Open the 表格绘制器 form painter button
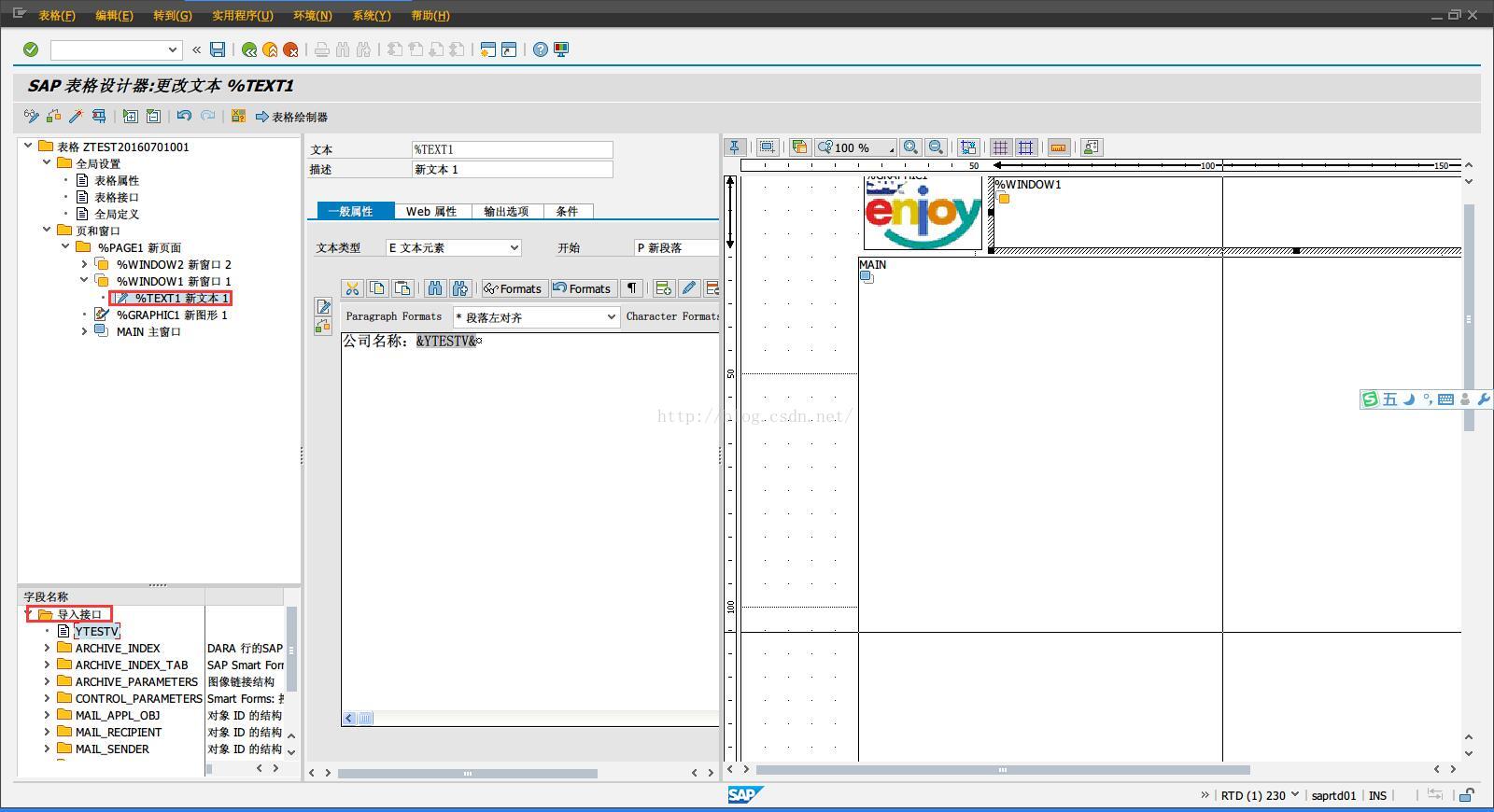The image size is (1494, 812). click(x=291, y=117)
